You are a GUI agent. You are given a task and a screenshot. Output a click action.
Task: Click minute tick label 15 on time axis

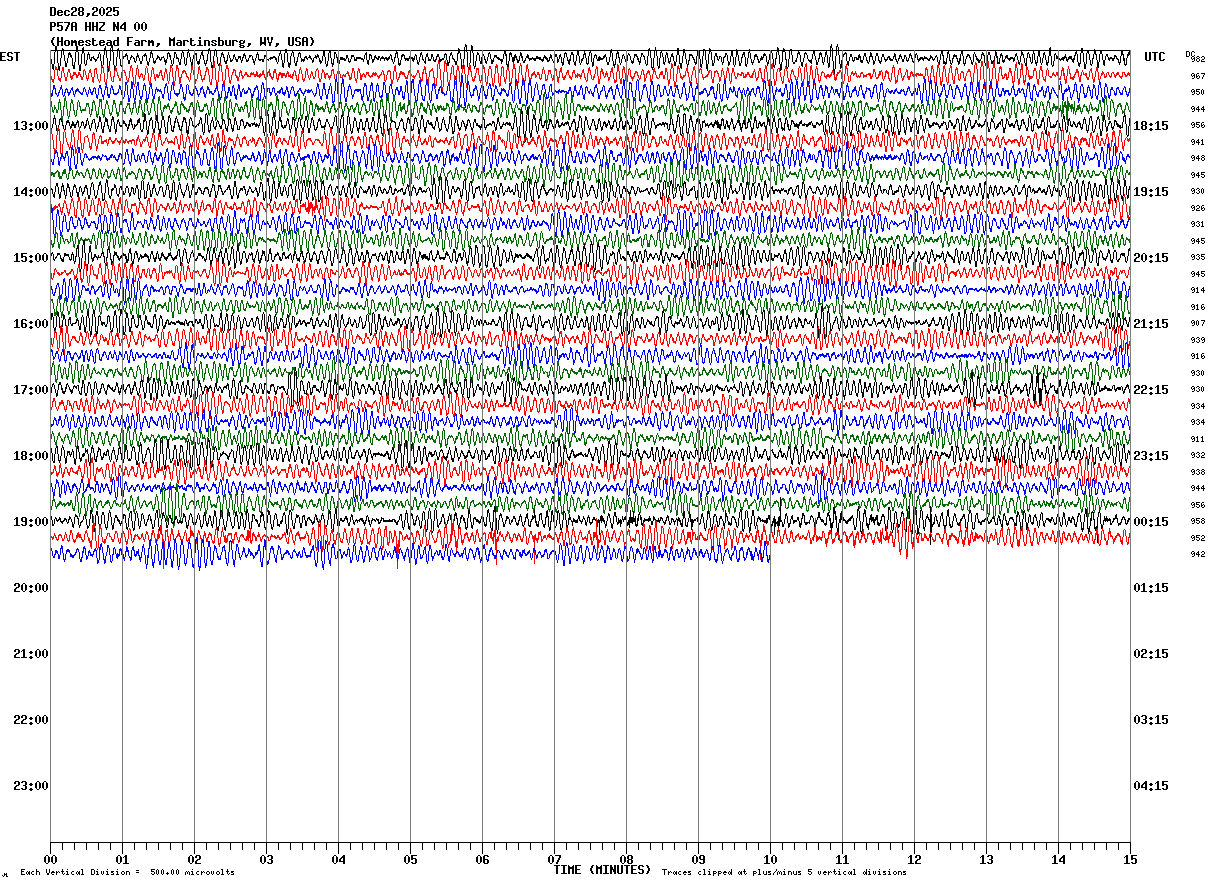[1130, 859]
